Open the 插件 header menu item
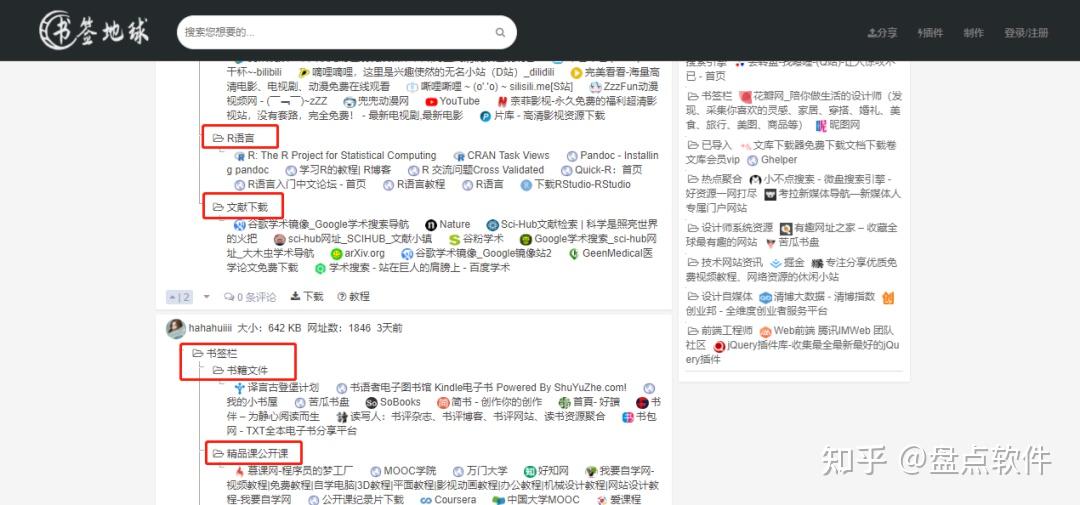Viewport: 1080px width, 505px height. click(x=931, y=32)
